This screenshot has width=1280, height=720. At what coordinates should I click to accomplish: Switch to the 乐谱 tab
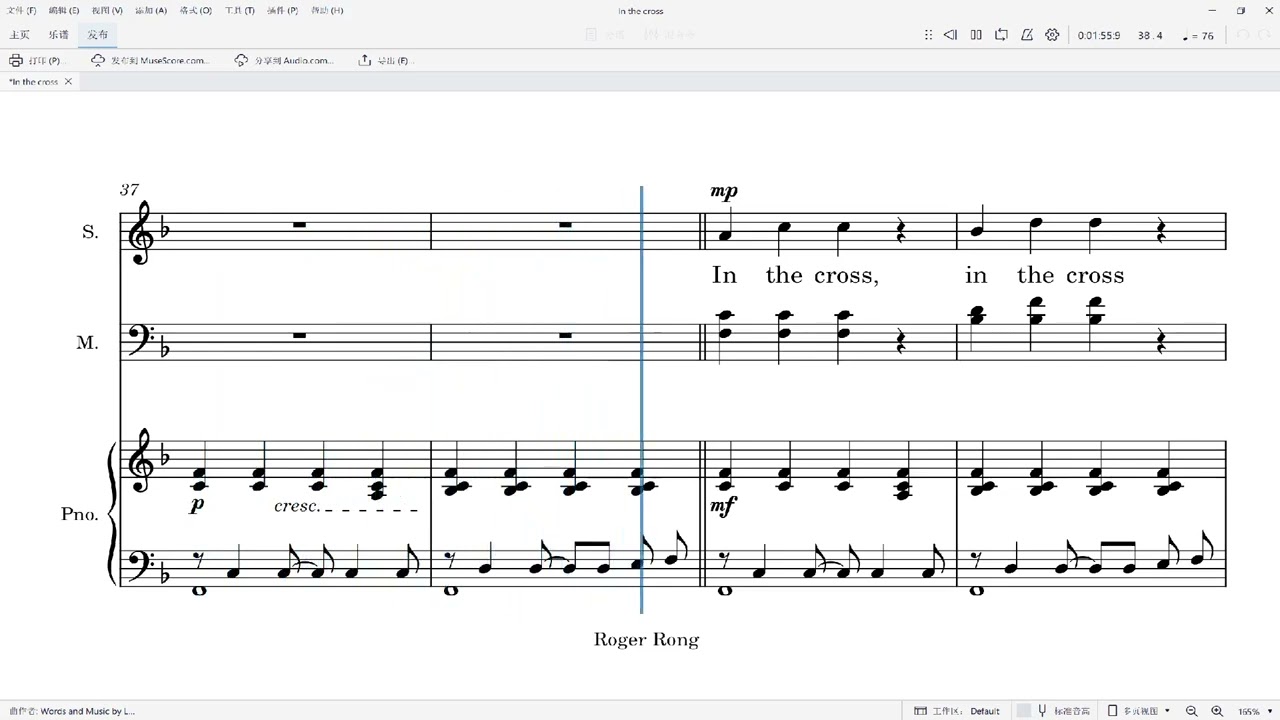[58, 35]
